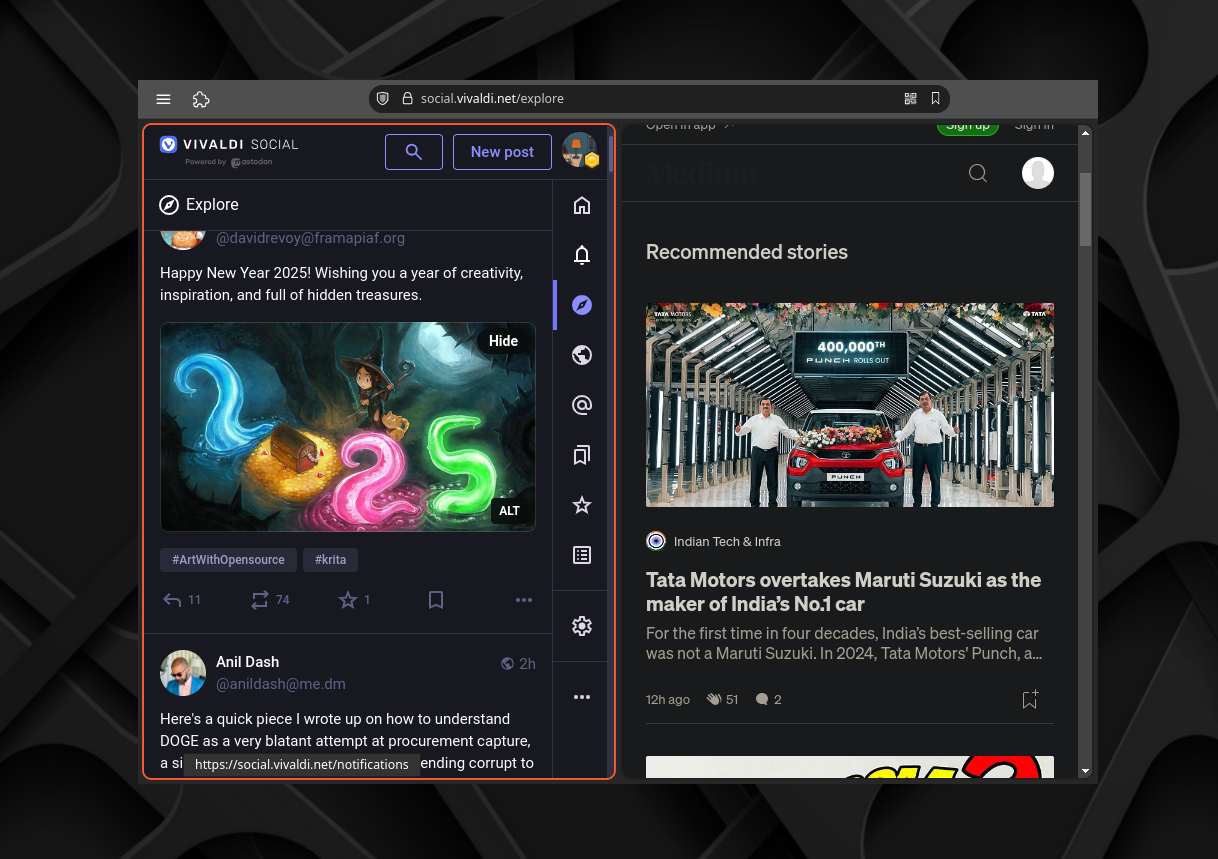Open the profile avatar in header
Screen dimensions: 1218x859
click(580, 150)
